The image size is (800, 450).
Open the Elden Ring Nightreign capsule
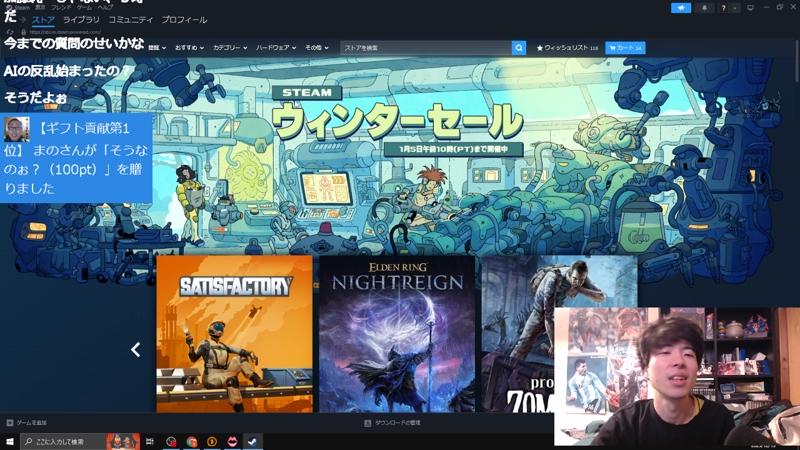tap(397, 334)
